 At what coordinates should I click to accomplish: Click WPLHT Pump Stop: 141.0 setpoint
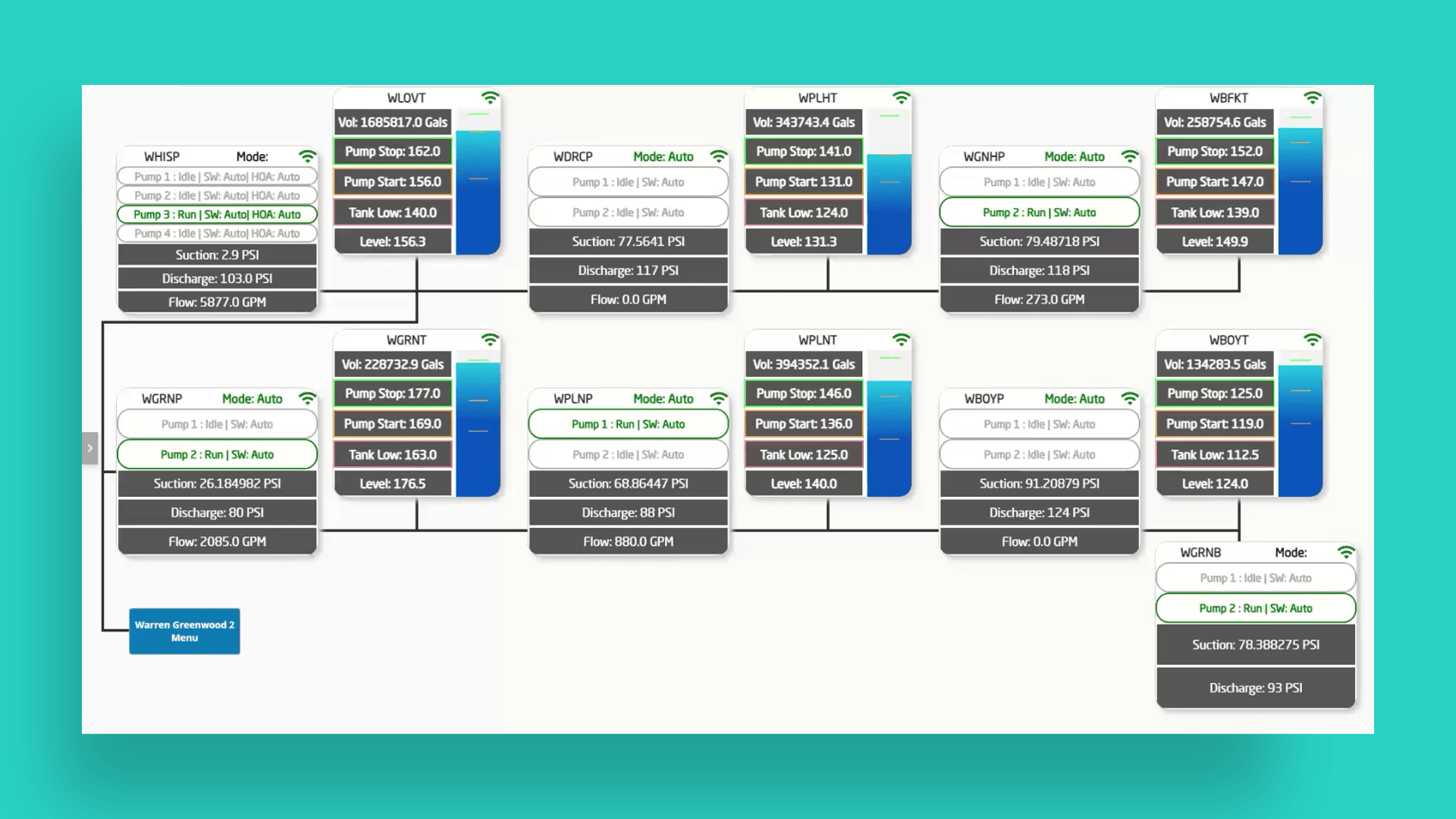(804, 152)
